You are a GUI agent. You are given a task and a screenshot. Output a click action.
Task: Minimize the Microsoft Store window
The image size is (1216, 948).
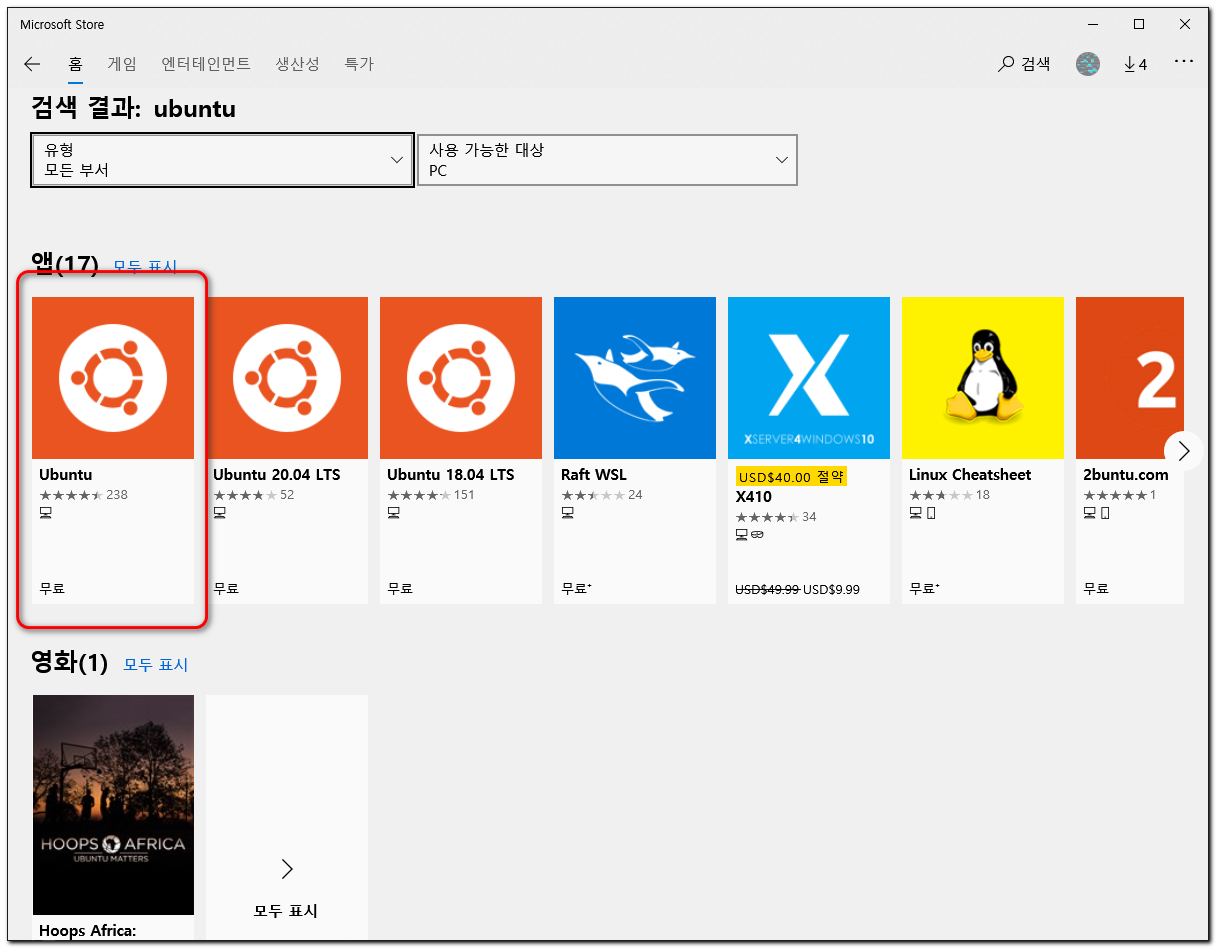click(1092, 24)
